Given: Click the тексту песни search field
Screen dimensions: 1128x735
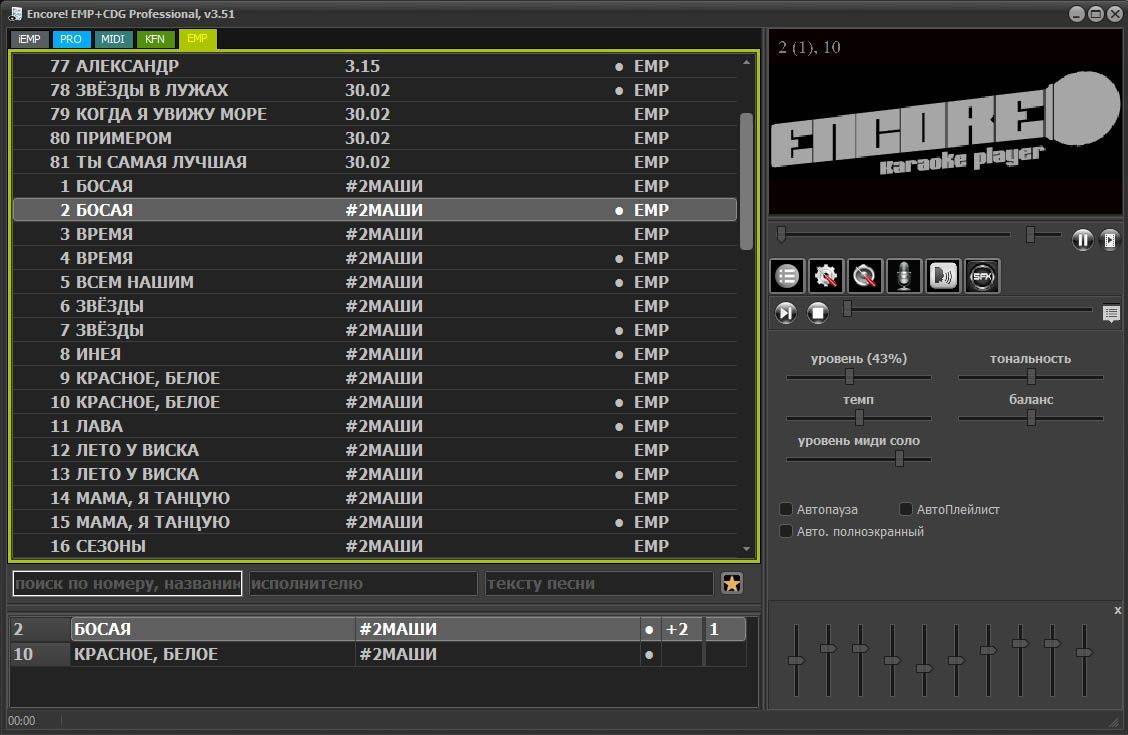Looking at the screenshot, I should pyautogui.click(x=599, y=583).
